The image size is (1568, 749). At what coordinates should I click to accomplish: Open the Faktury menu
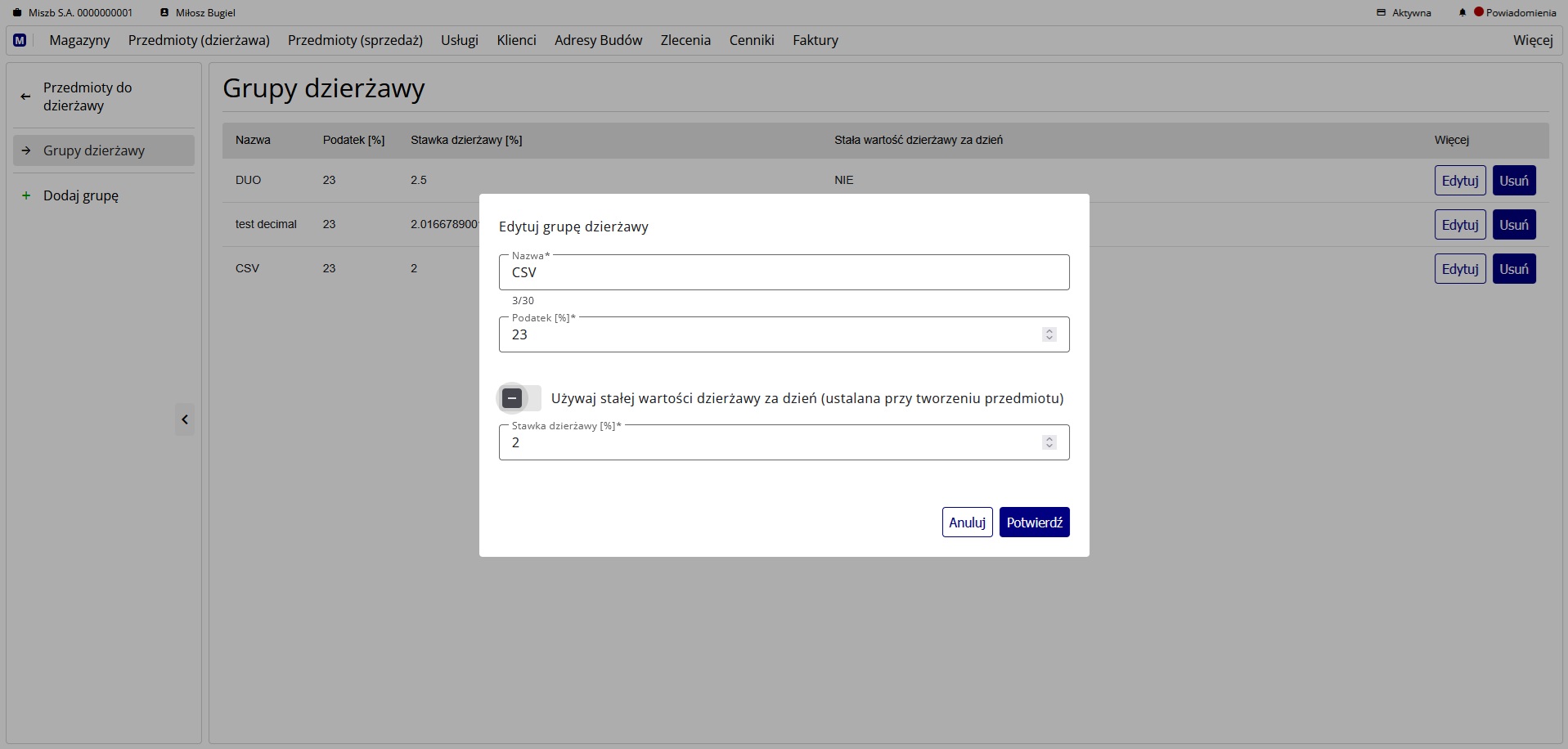(x=815, y=40)
